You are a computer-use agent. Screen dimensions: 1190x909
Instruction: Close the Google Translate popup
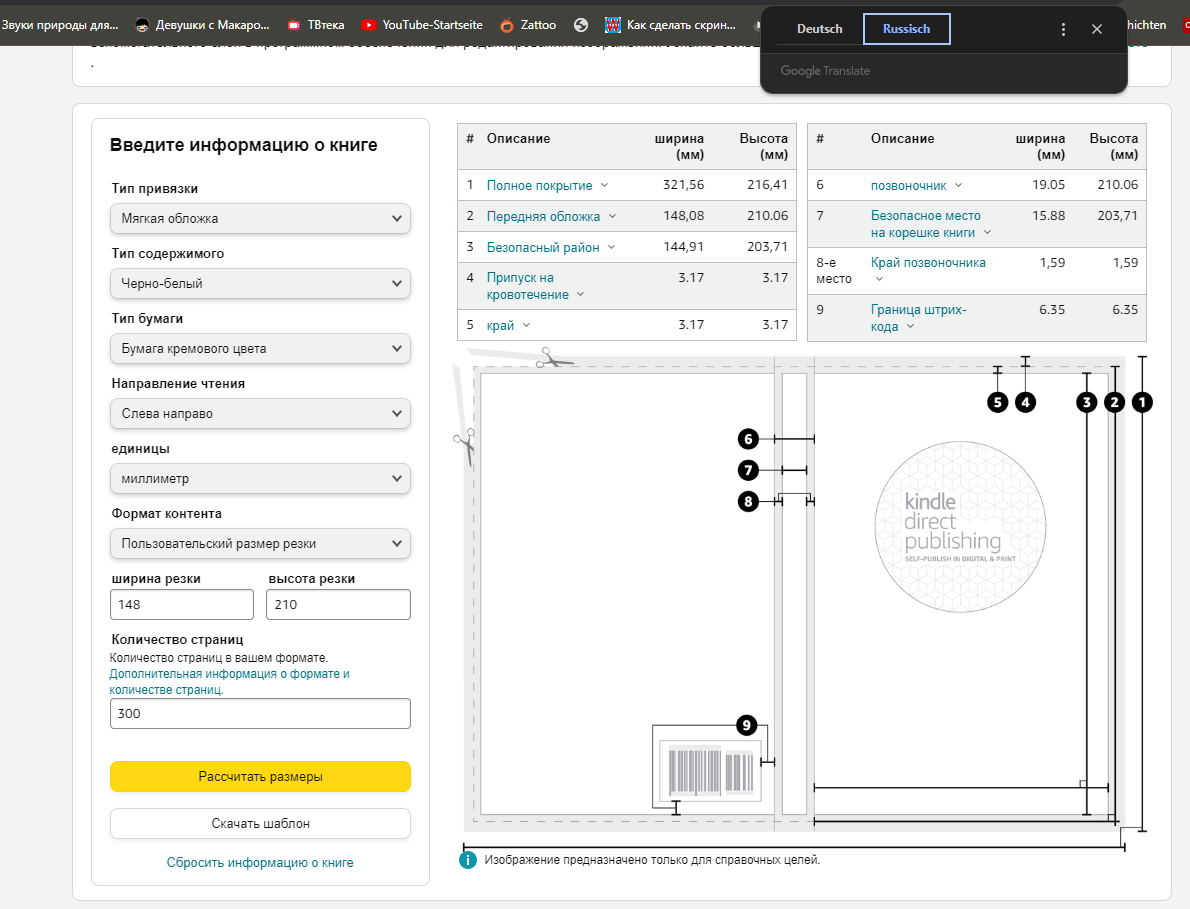tap(1097, 30)
